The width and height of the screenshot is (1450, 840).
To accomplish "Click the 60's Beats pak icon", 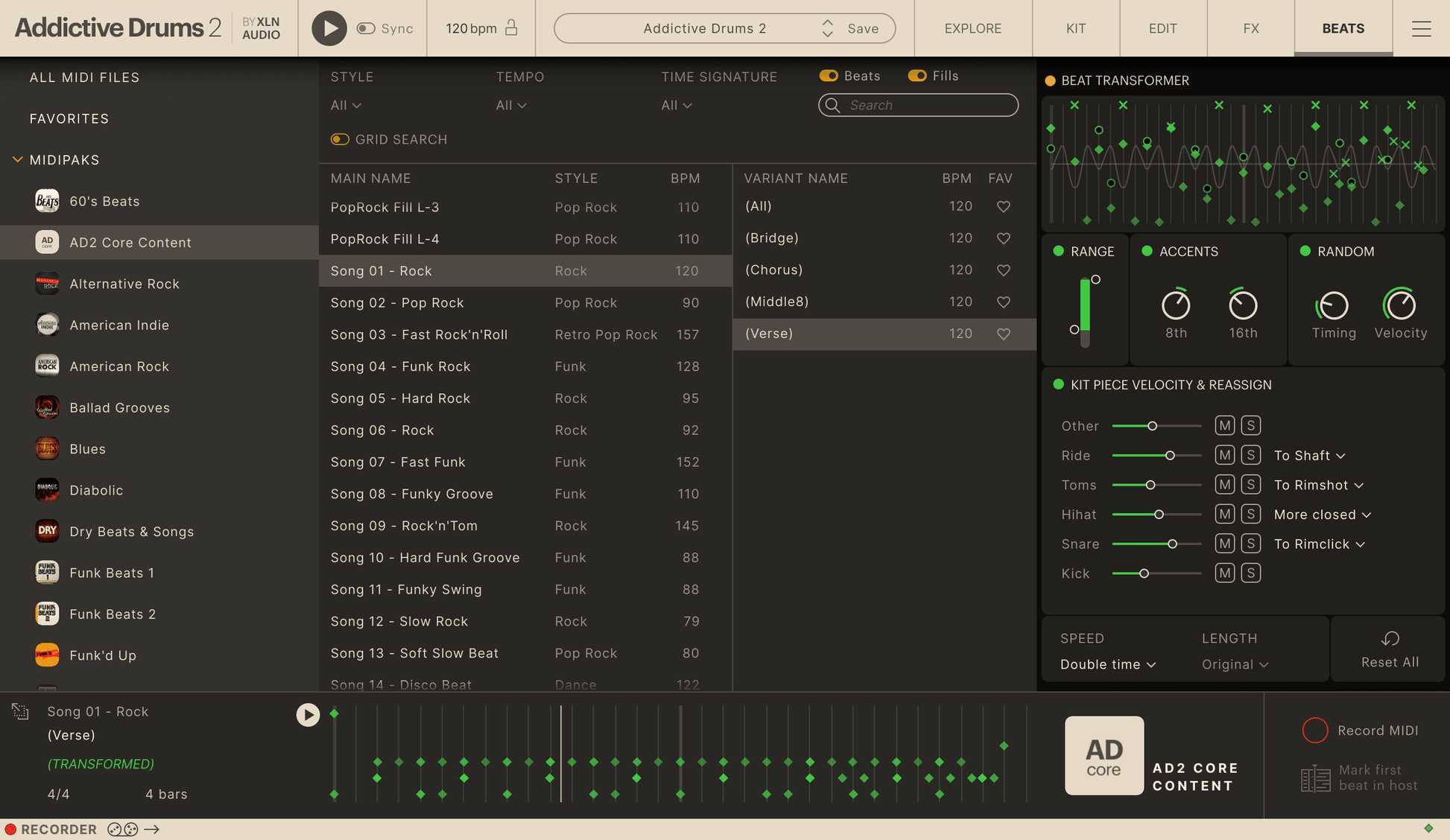I will point(47,200).
